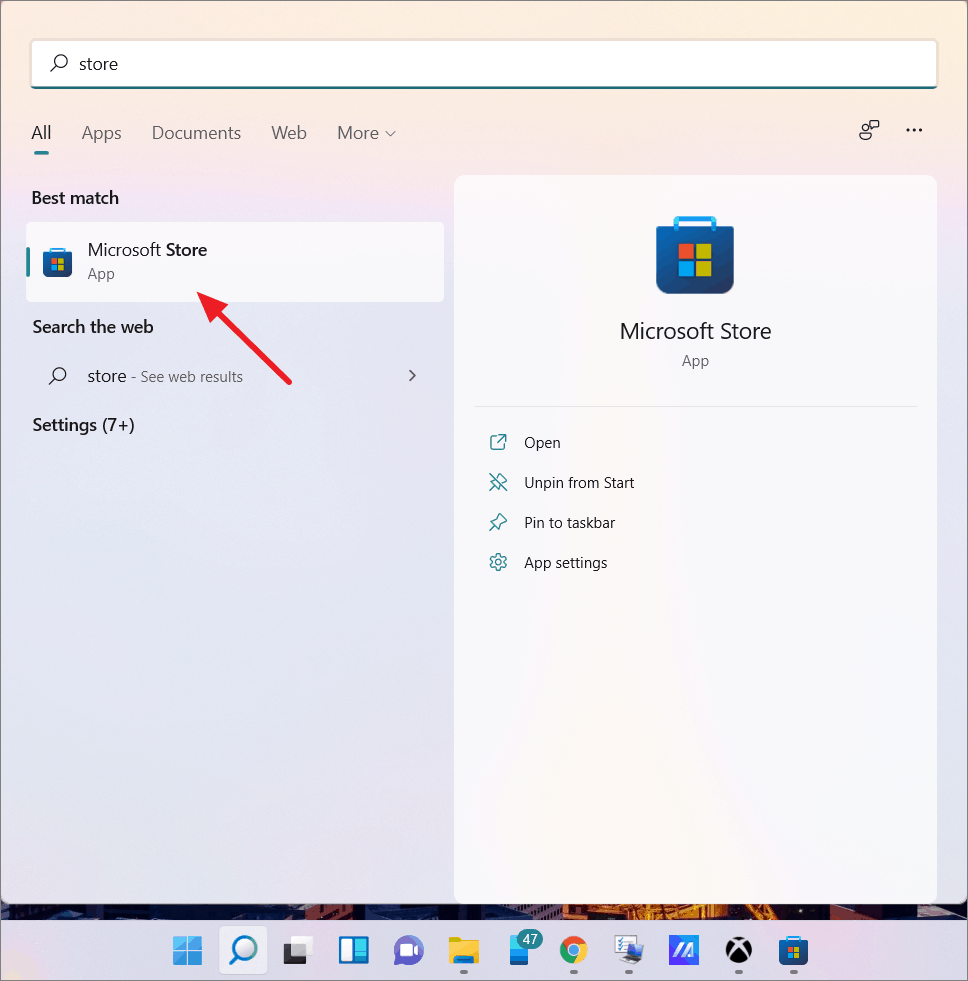
Task: Click the Unpin from Start icon
Action: [498, 482]
